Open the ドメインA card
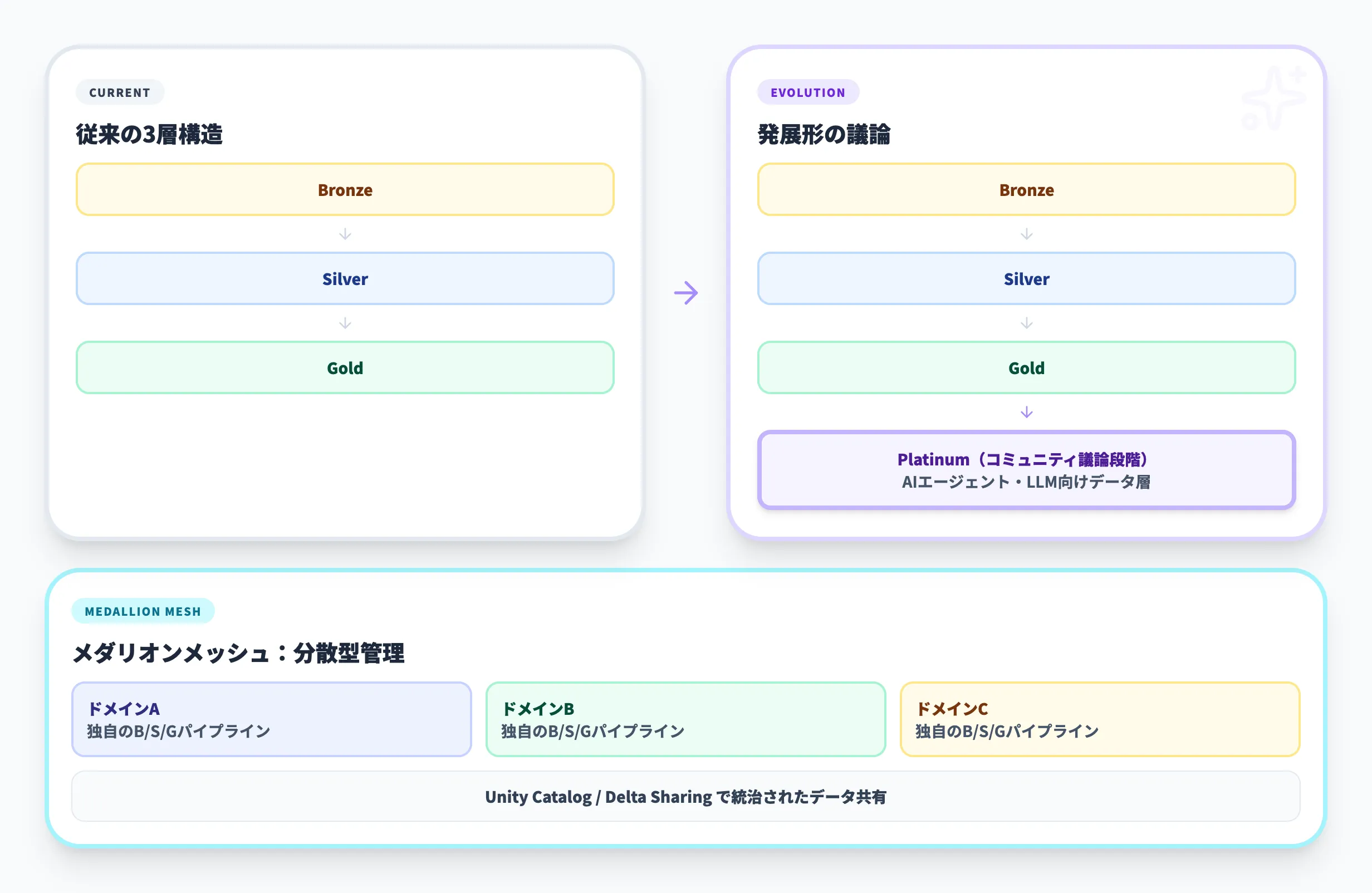1372x893 pixels. click(272, 719)
